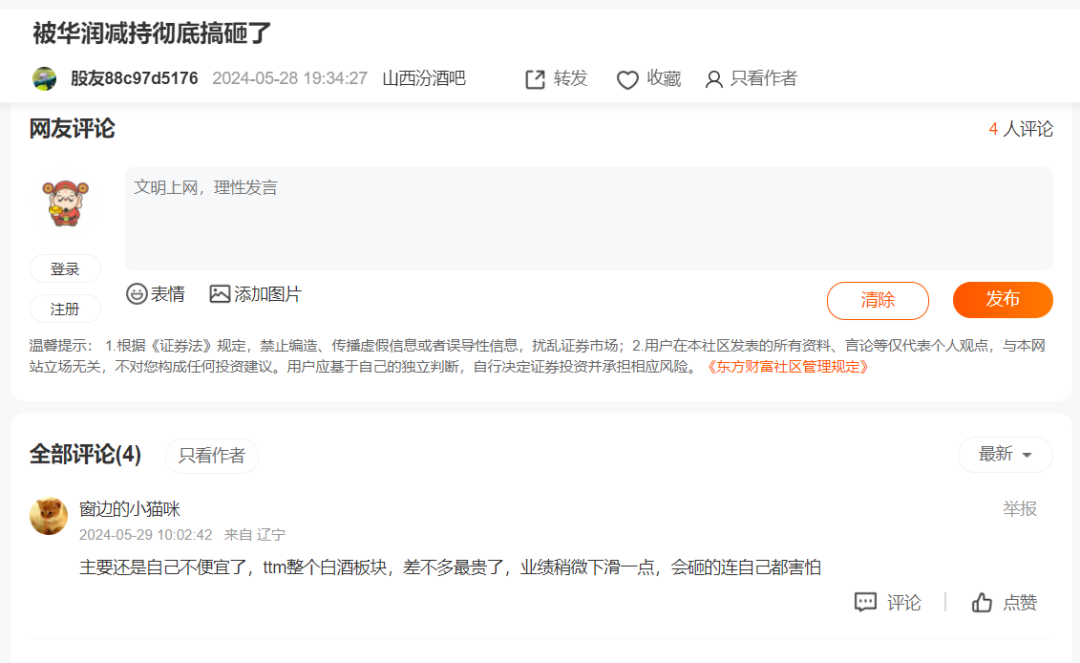Click the 收藏 favorite heart icon
The image size is (1080, 663).
627,79
